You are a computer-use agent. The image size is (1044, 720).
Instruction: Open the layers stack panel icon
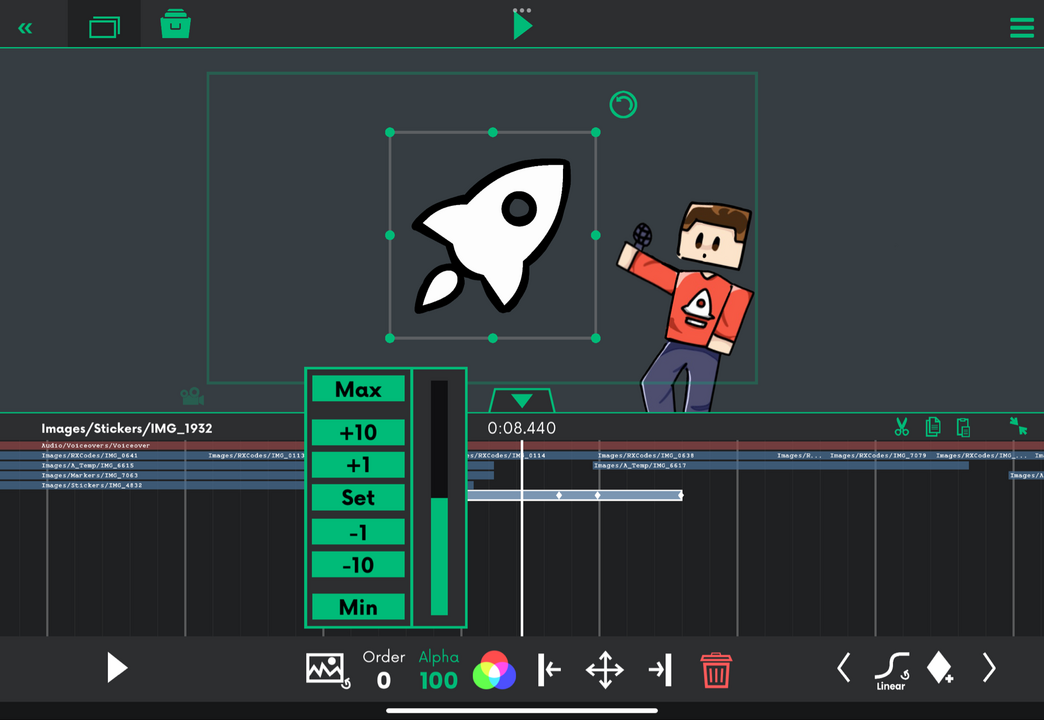coord(105,27)
